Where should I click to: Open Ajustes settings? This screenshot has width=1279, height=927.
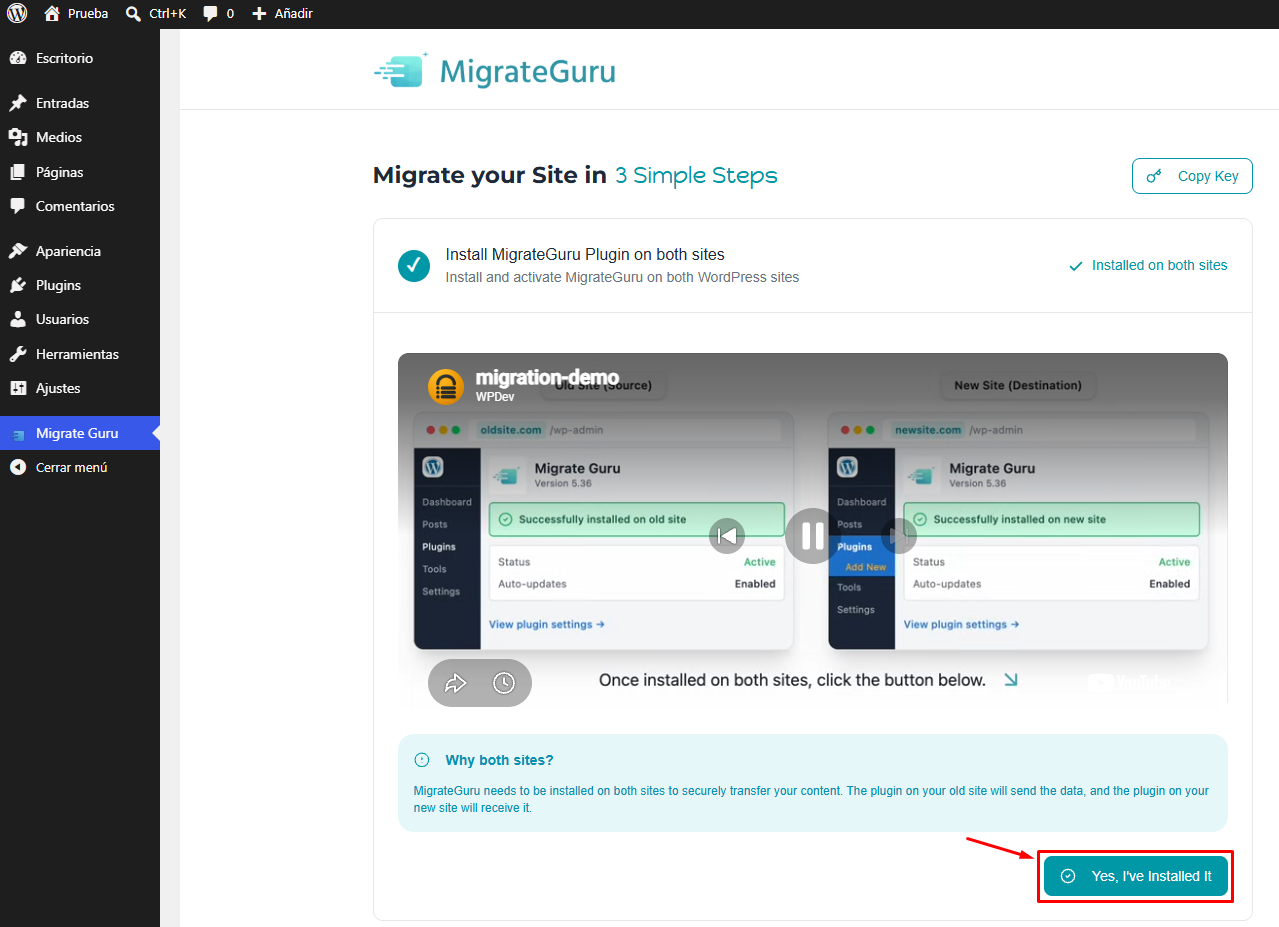80,388
